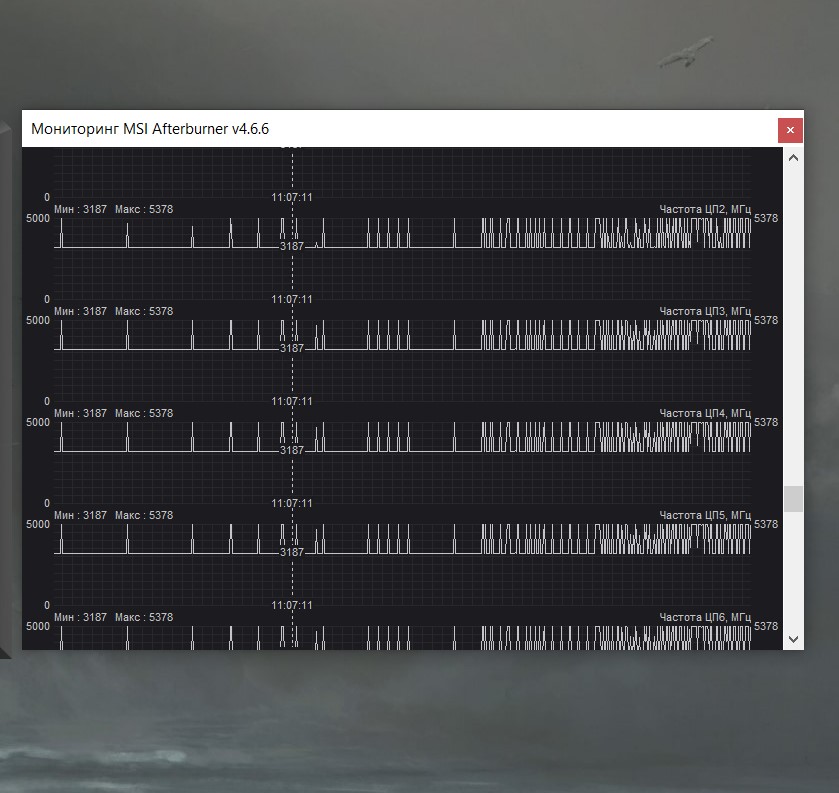Click the 11:07:11 marker above ЦП4 graph
The image size is (839, 793).
tap(292, 401)
